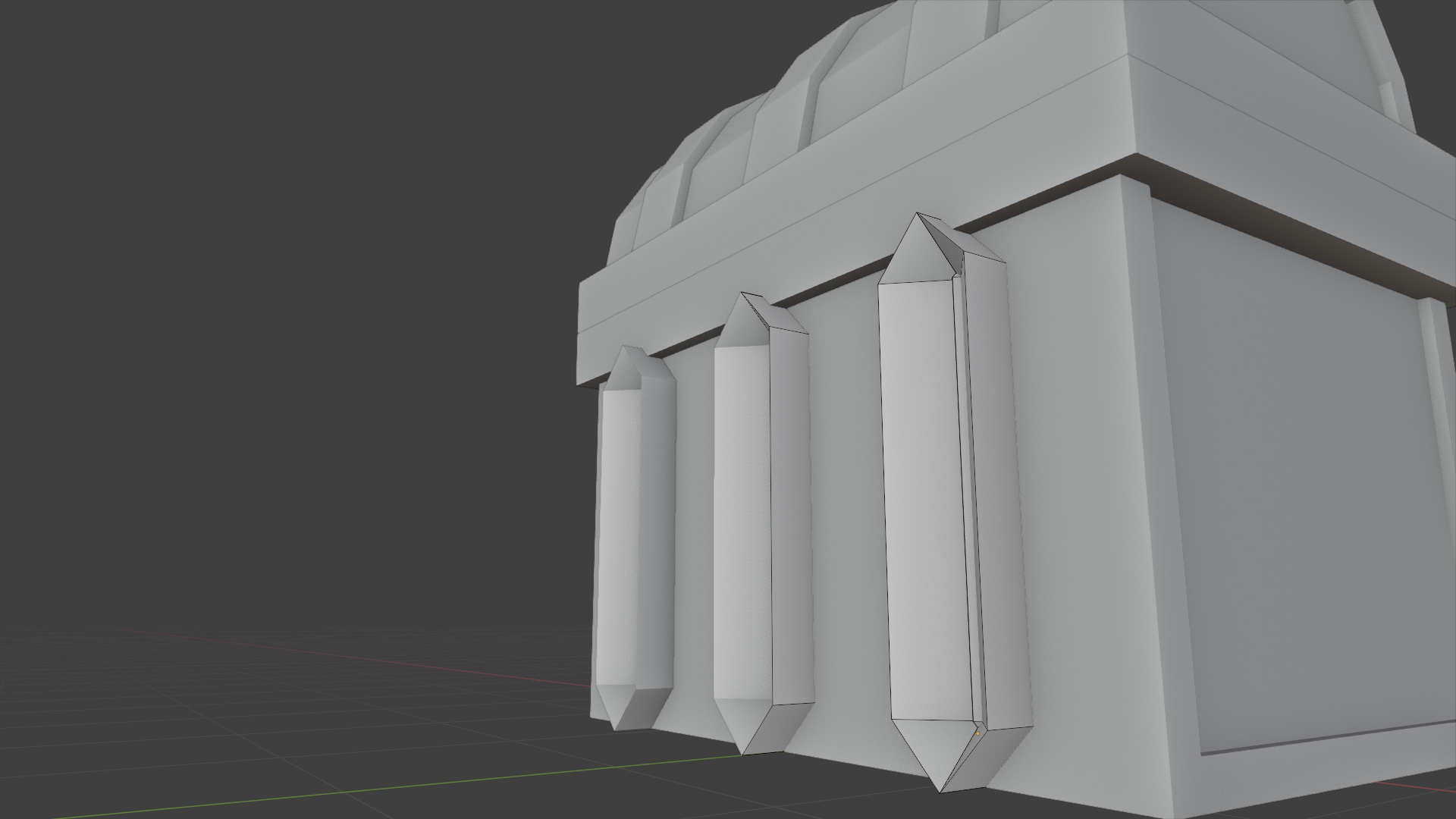Click chest wall between middle and right pillars
The image size is (1456, 819).
point(846,493)
